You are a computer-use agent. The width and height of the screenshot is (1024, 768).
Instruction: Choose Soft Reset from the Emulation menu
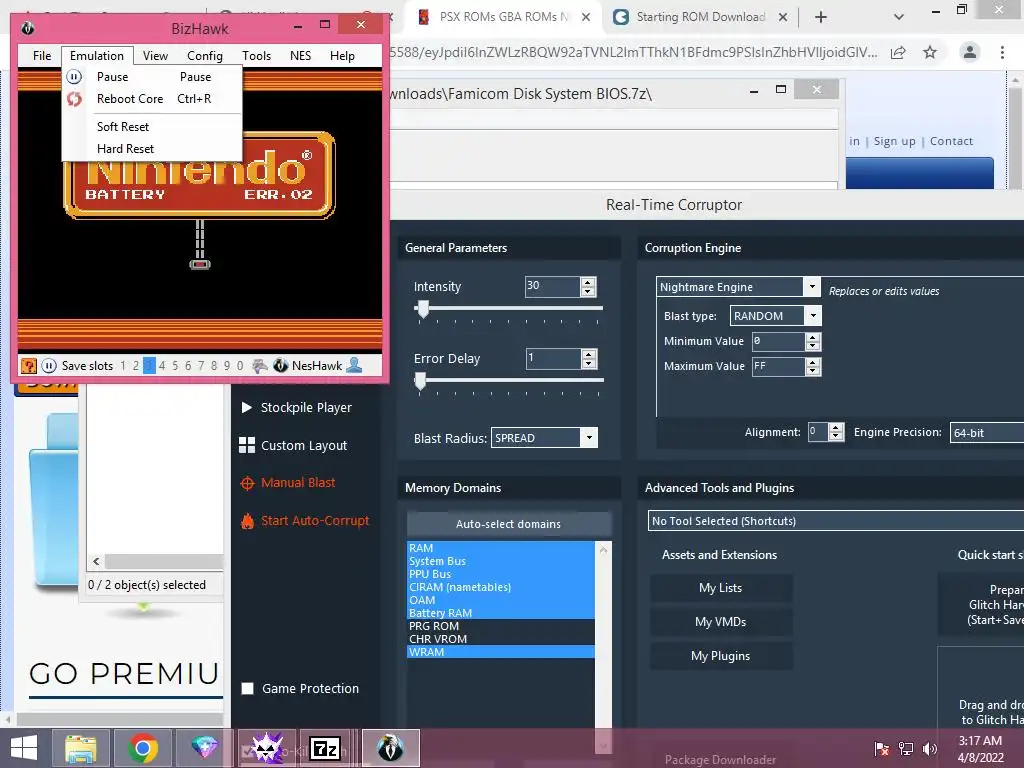[153, 127]
